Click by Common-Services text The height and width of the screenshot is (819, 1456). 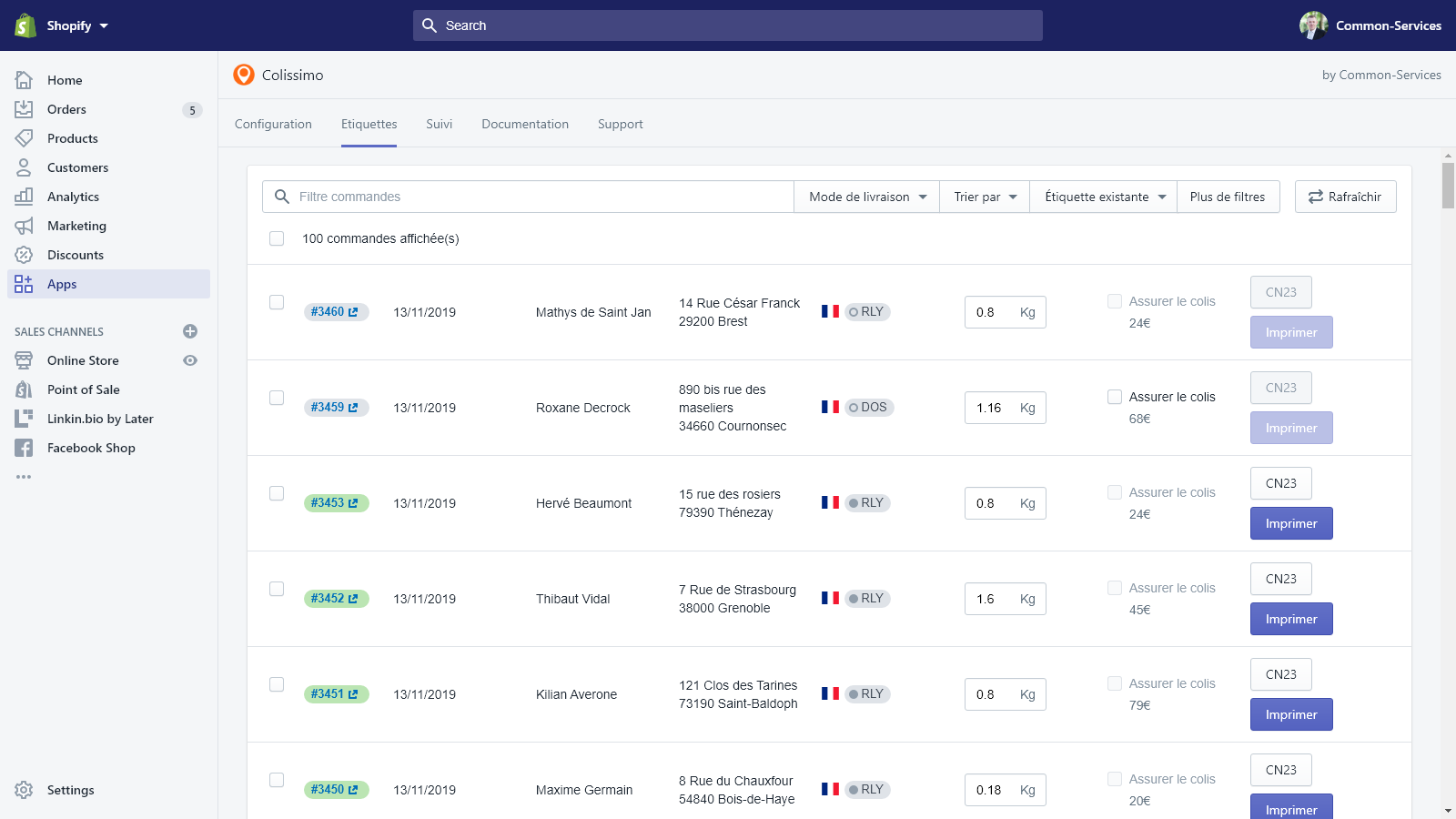1381,75
